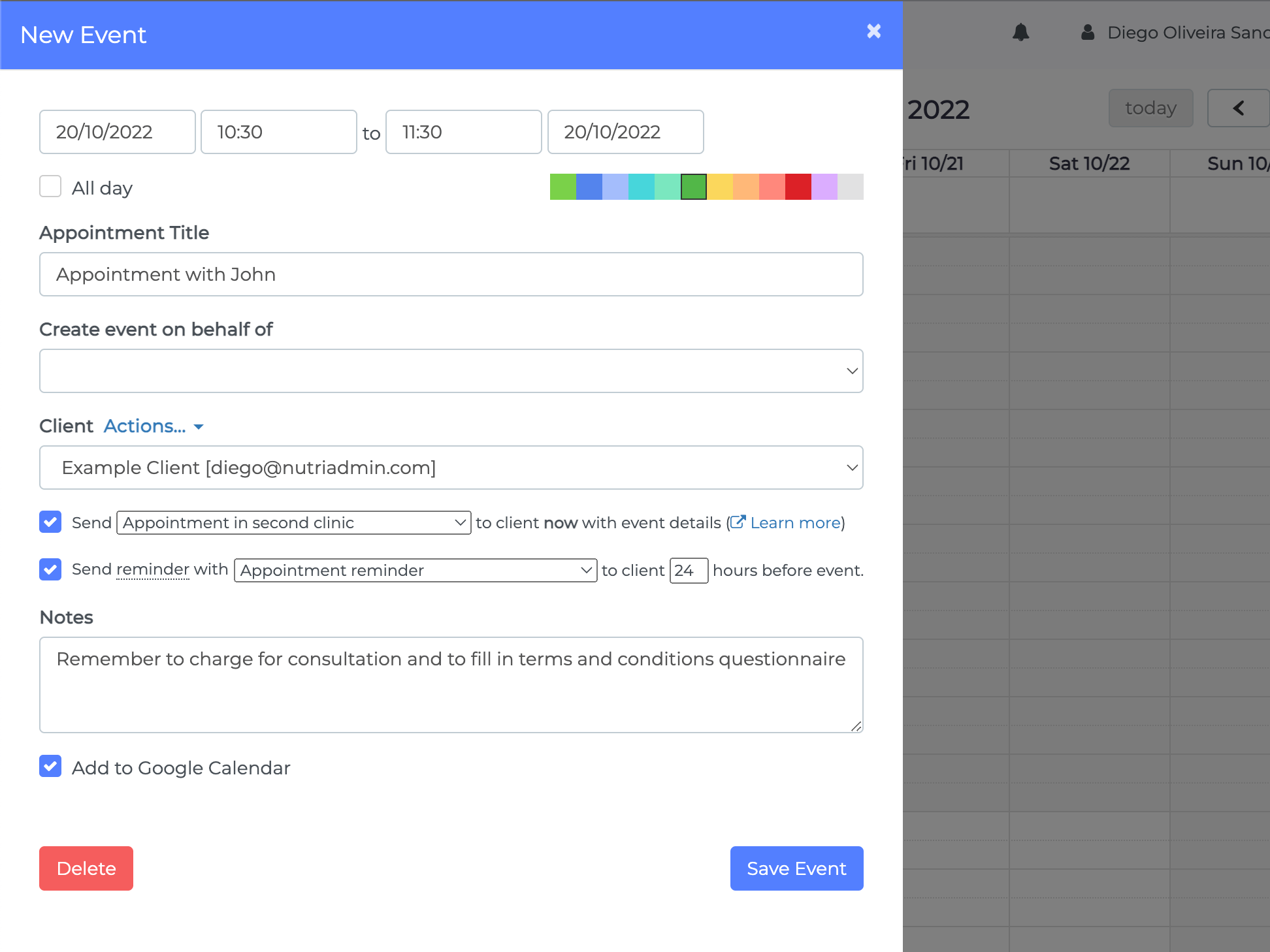Click the Save Event button
The width and height of the screenshot is (1270, 952).
click(x=796, y=868)
